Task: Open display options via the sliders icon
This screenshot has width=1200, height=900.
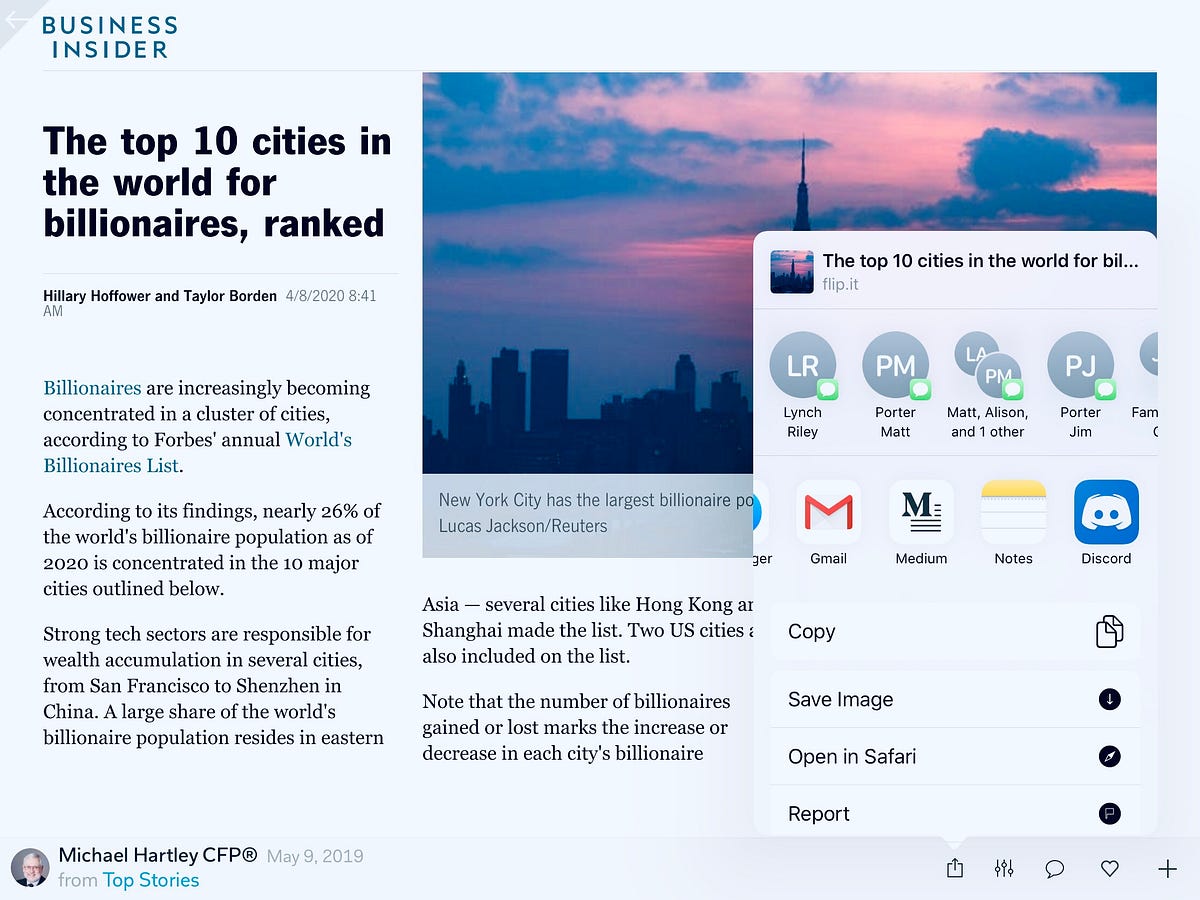Action: 1004,868
